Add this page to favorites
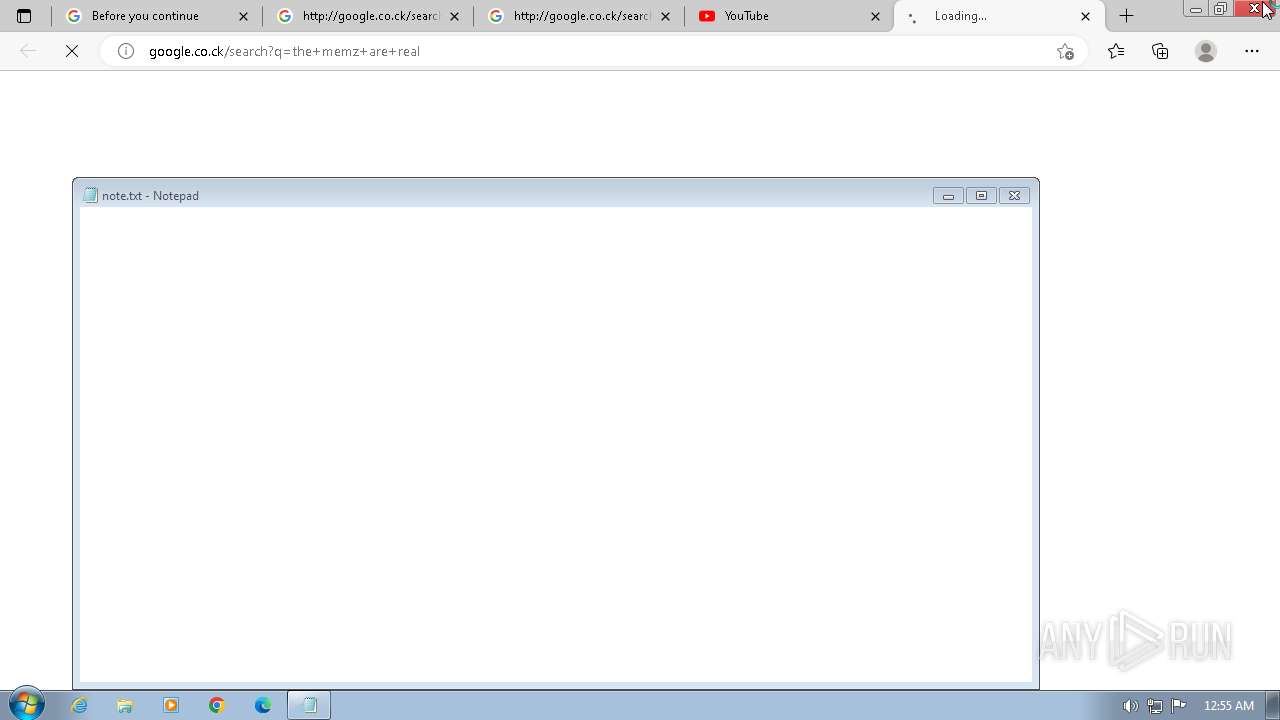This screenshot has height=720, width=1280. tap(1065, 51)
